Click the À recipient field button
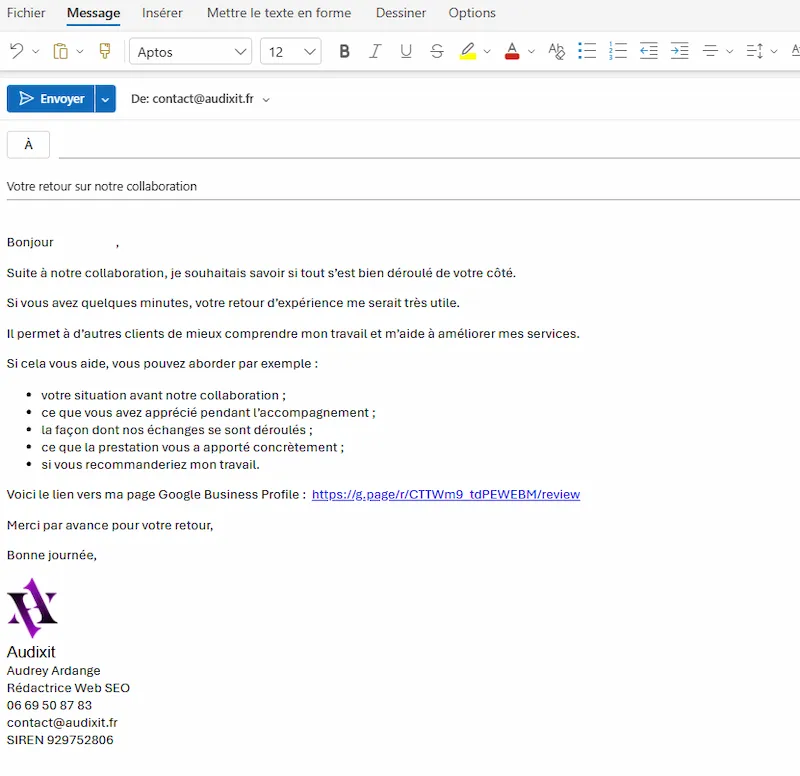 coord(27,144)
